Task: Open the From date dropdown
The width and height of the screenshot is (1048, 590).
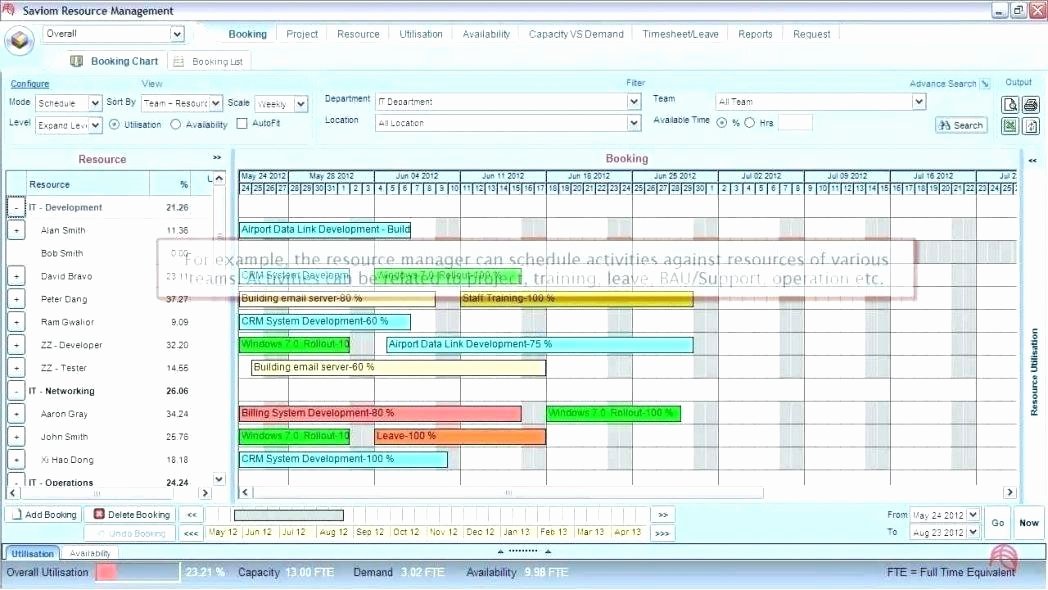Action: coord(972,515)
